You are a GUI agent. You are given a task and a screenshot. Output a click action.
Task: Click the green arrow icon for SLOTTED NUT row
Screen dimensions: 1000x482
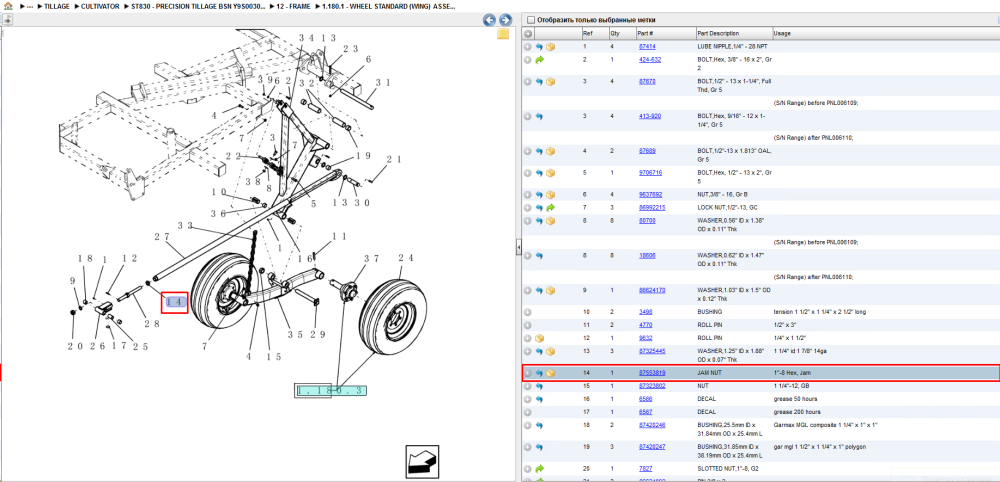(x=539, y=469)
